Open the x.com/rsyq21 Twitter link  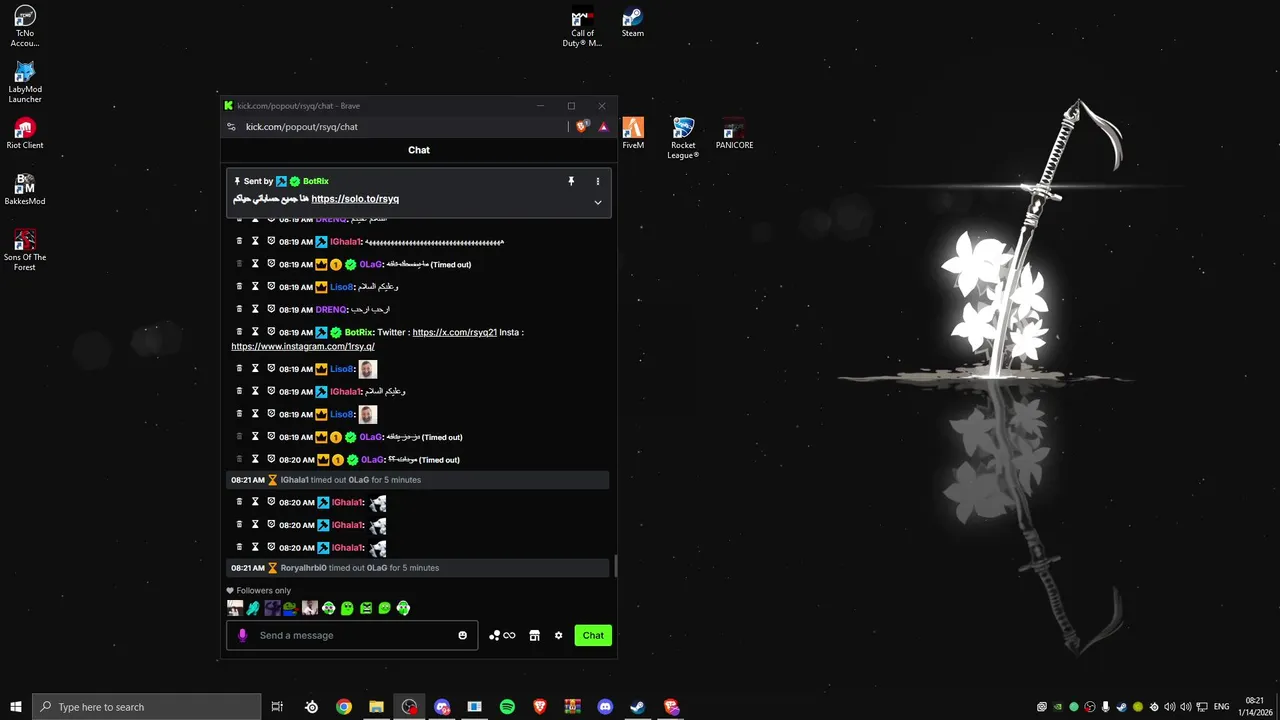(454, 332)
